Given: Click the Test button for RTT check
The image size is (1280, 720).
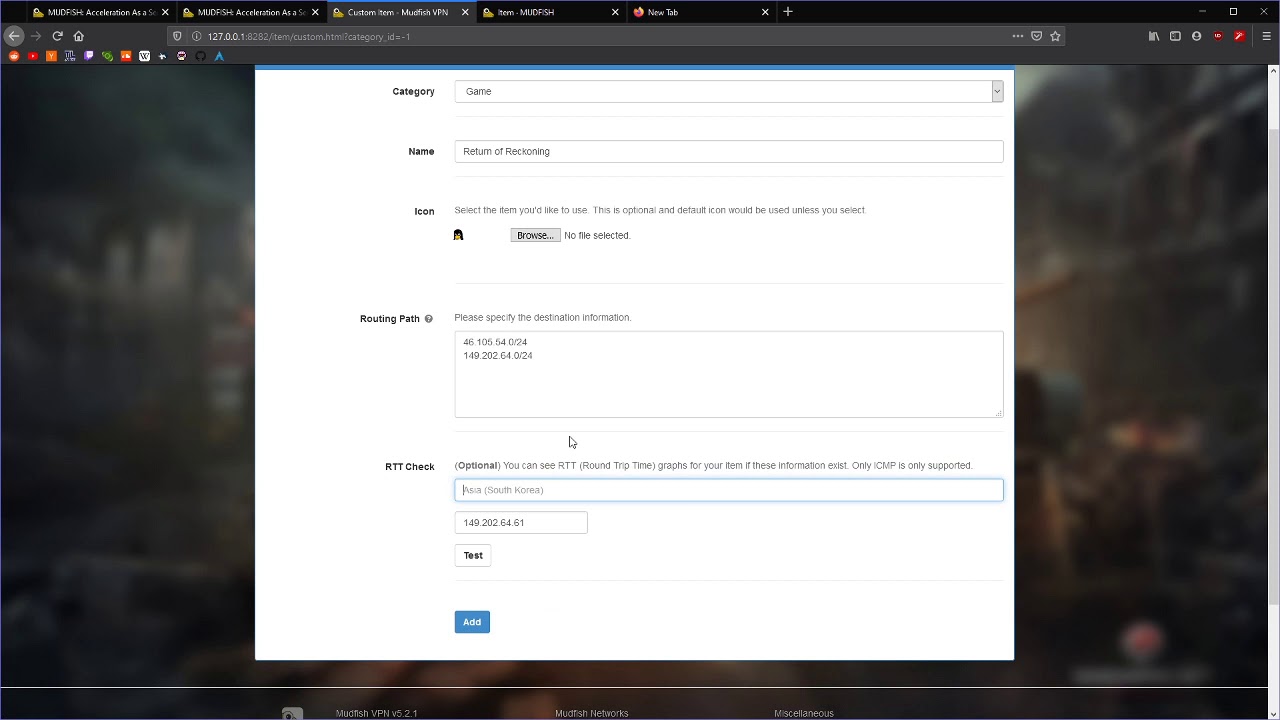Looking at the screenshot, I should pos(473,555).
